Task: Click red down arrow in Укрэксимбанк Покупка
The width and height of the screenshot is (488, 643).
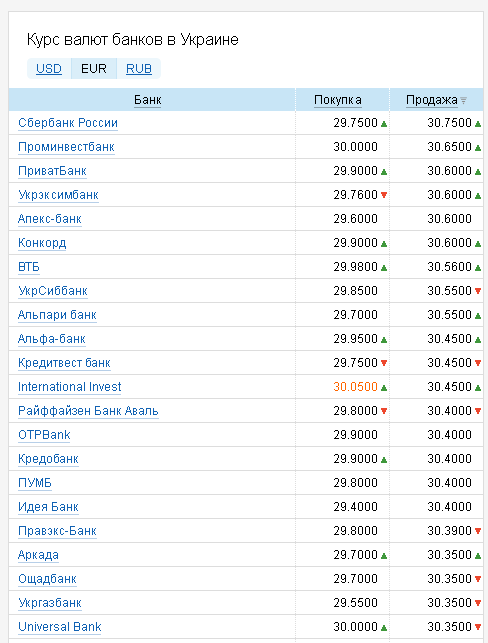Action: point(384,195)
